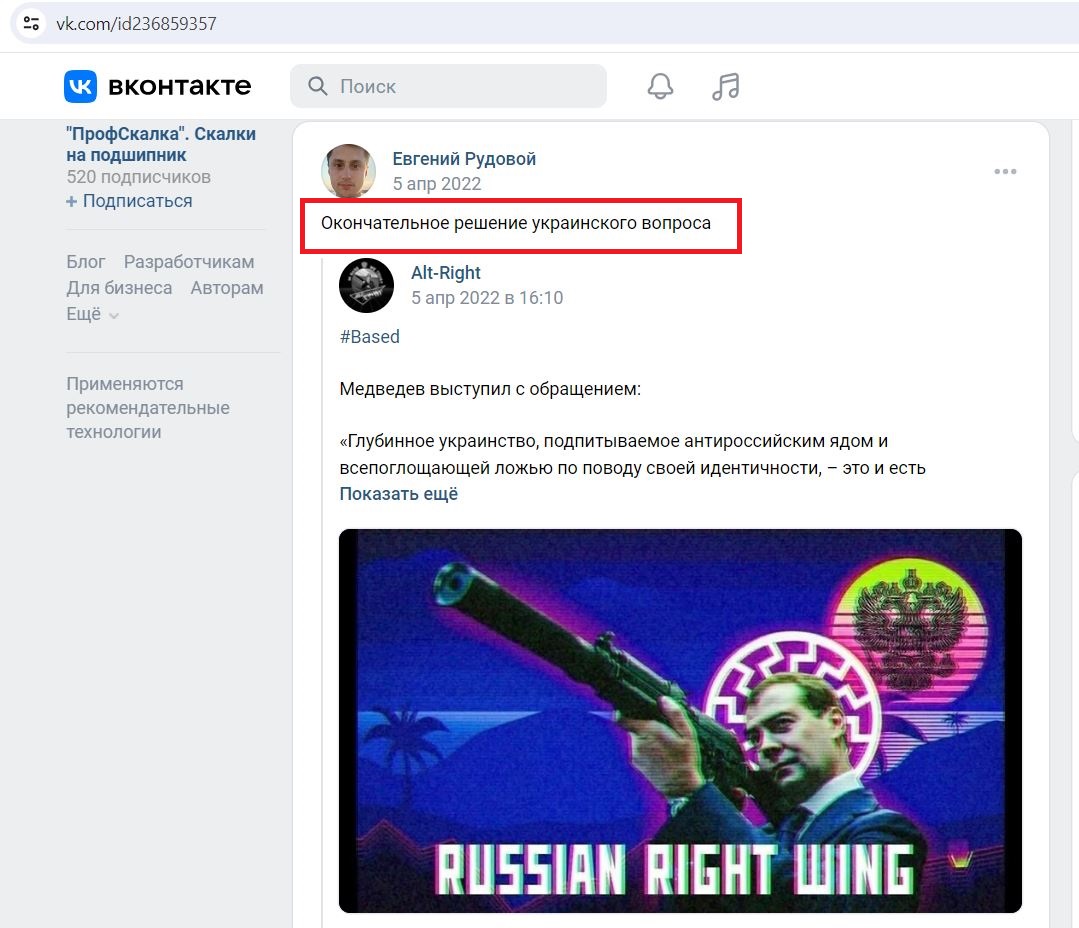Open the VK logo home link
This screenshot has width=1079, height=928.
tap(158, 86)
